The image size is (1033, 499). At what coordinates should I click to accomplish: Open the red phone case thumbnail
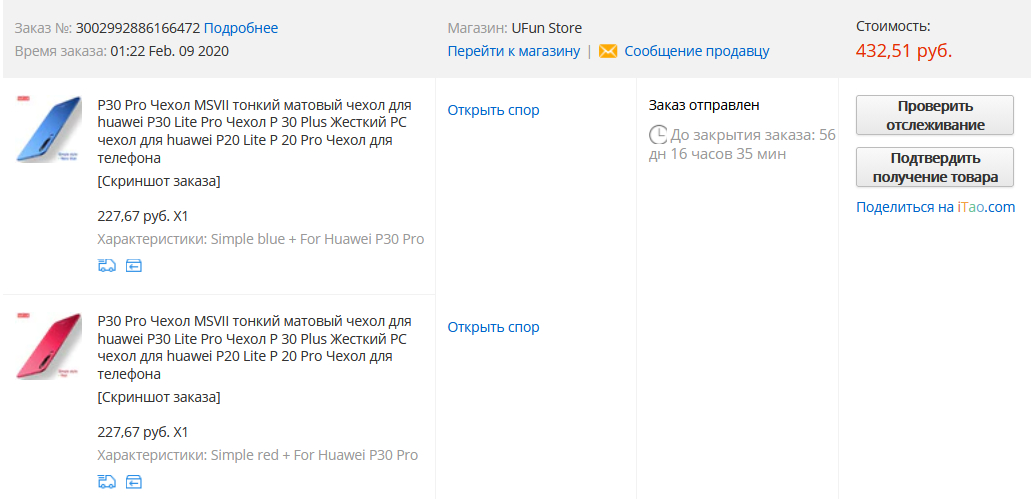click(x=49, y=345)
